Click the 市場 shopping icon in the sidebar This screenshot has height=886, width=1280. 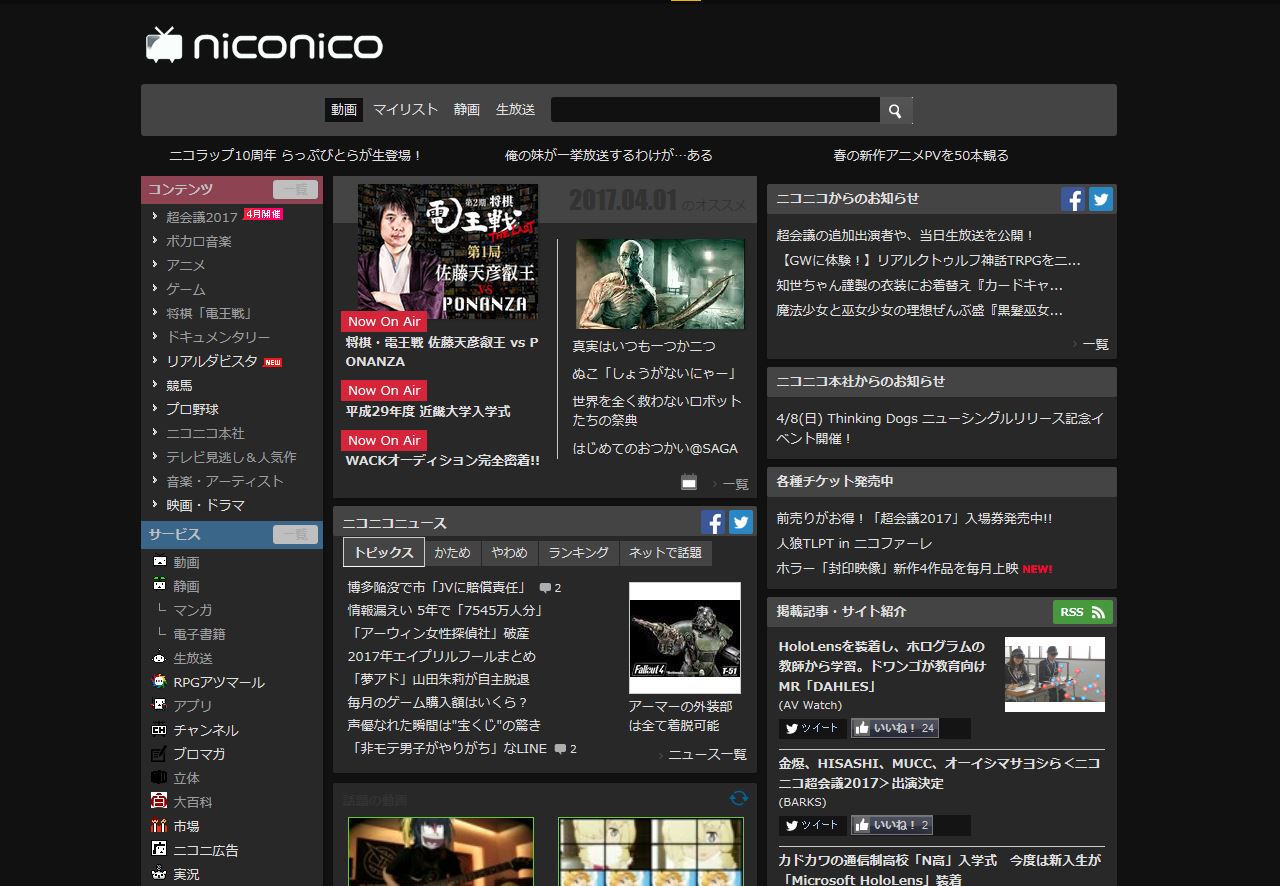[157, 826]
